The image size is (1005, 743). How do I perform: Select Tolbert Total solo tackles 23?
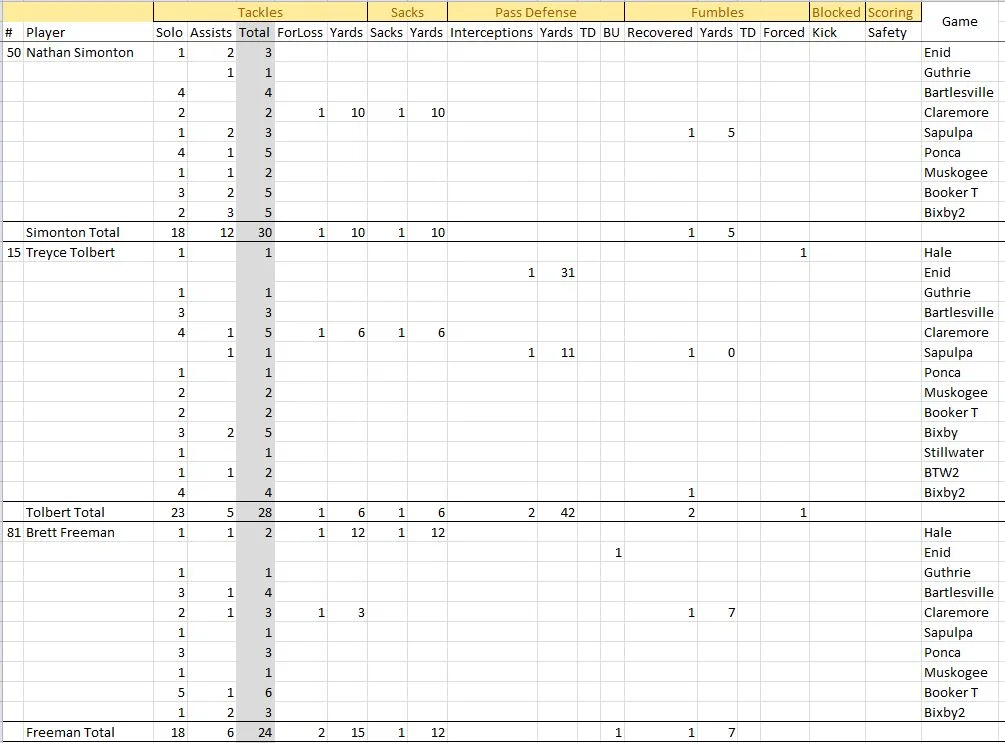(x=170, y=513)
